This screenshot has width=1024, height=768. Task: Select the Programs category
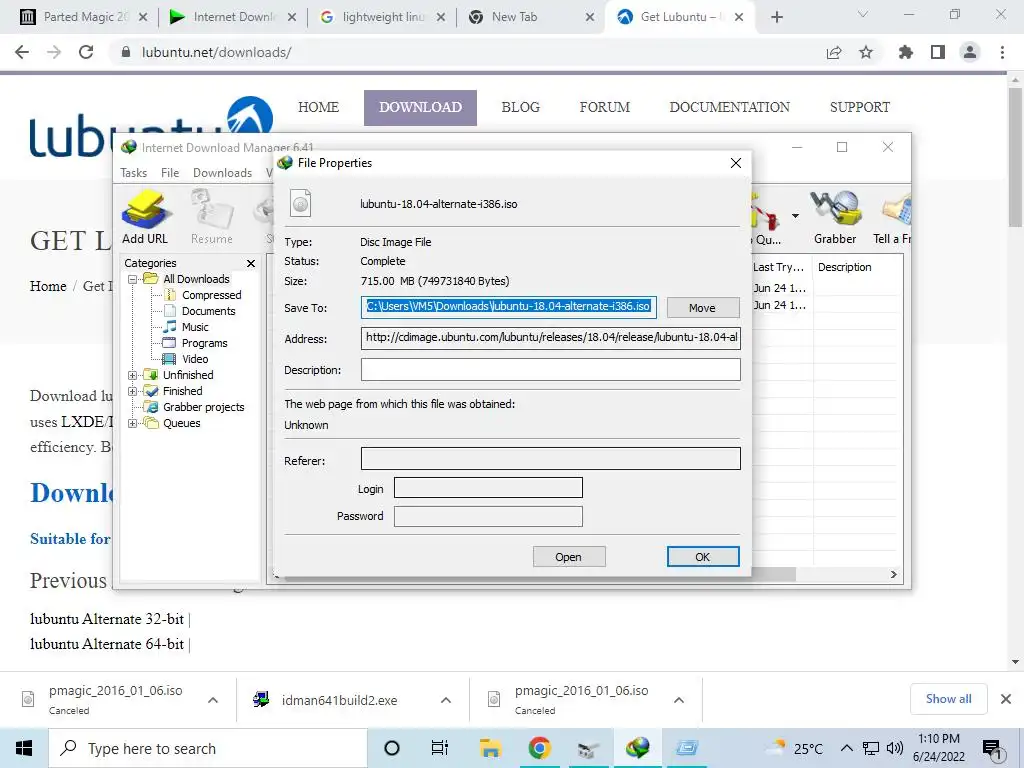click(x=204, y=343)
